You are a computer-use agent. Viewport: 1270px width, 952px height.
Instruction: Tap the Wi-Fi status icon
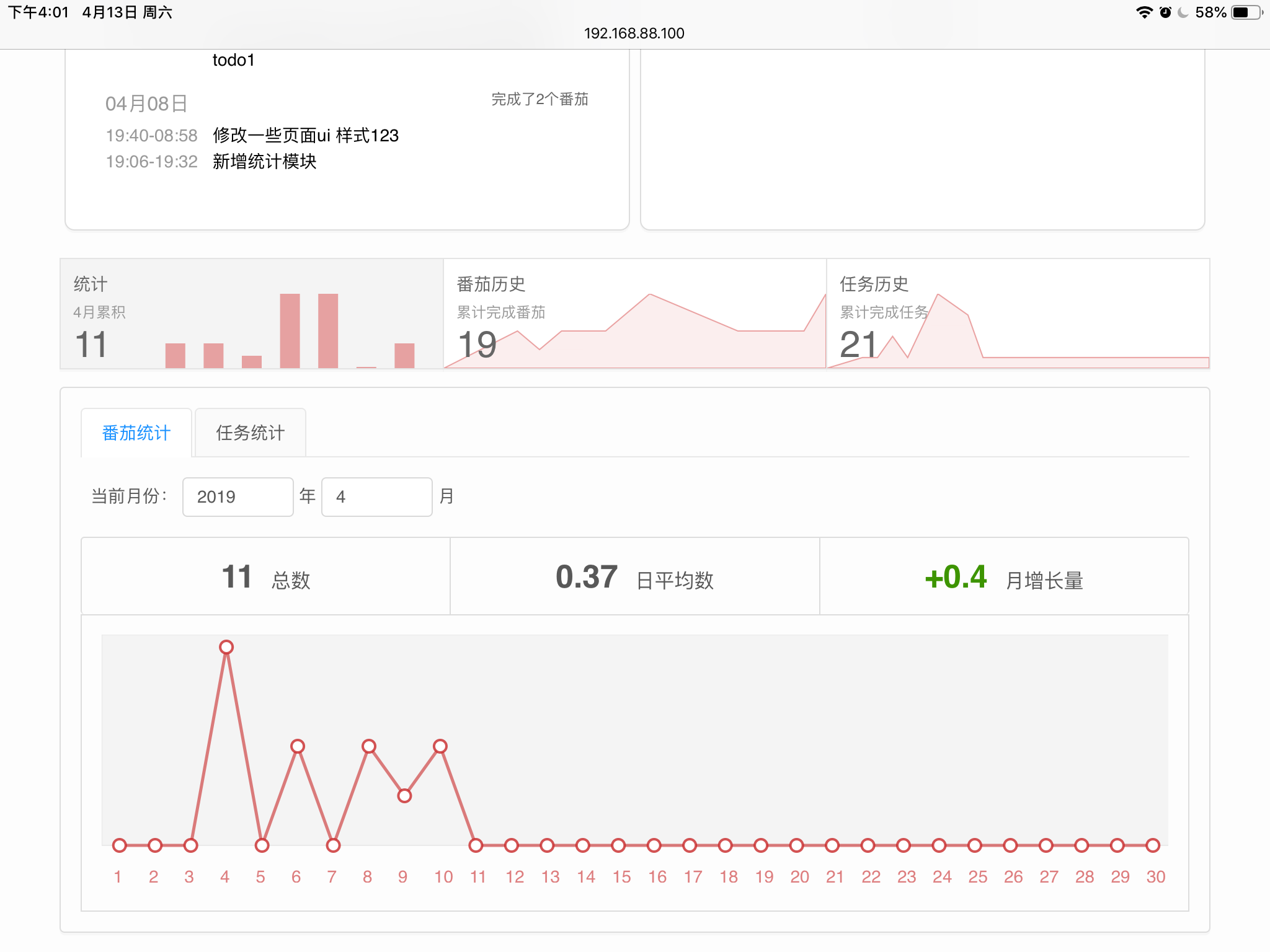pos(1144,12)
